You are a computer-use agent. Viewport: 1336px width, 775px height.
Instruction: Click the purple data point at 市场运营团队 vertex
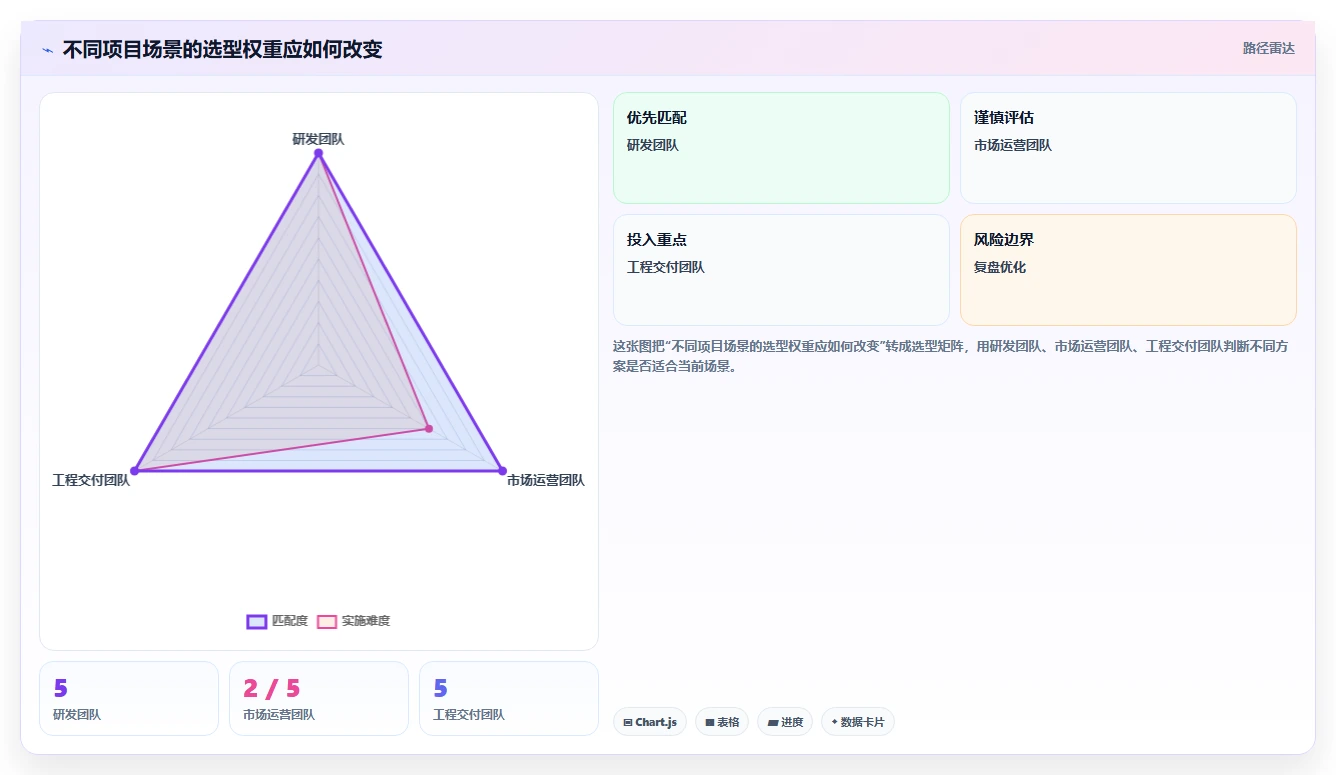point(502,471)
